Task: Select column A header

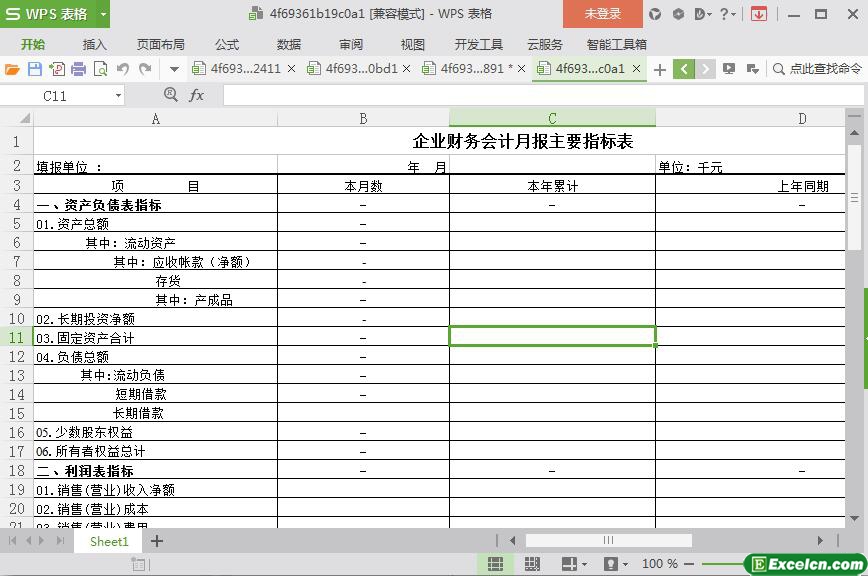Action: 156,118
